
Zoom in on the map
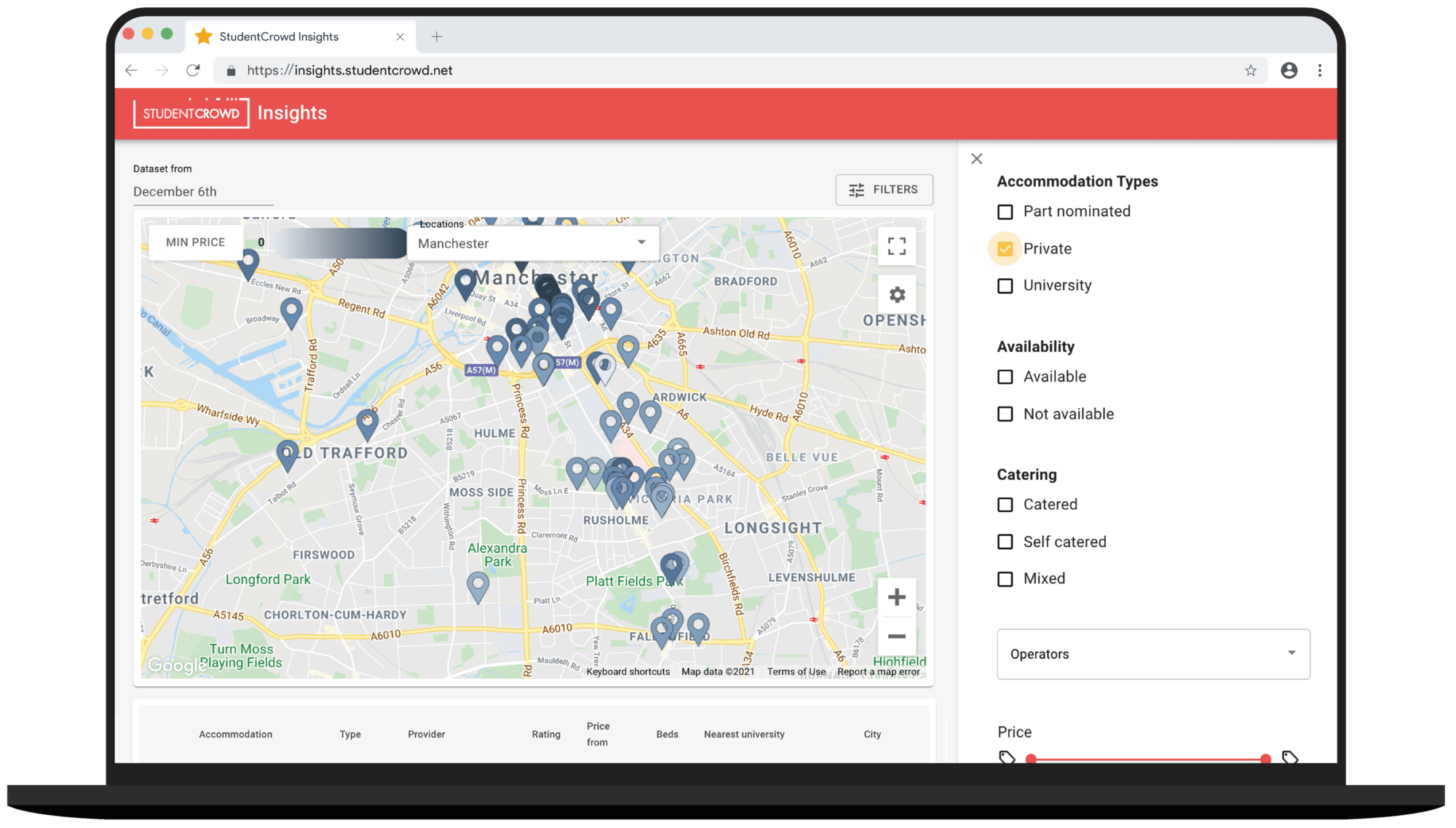click(x=897, y=597)
